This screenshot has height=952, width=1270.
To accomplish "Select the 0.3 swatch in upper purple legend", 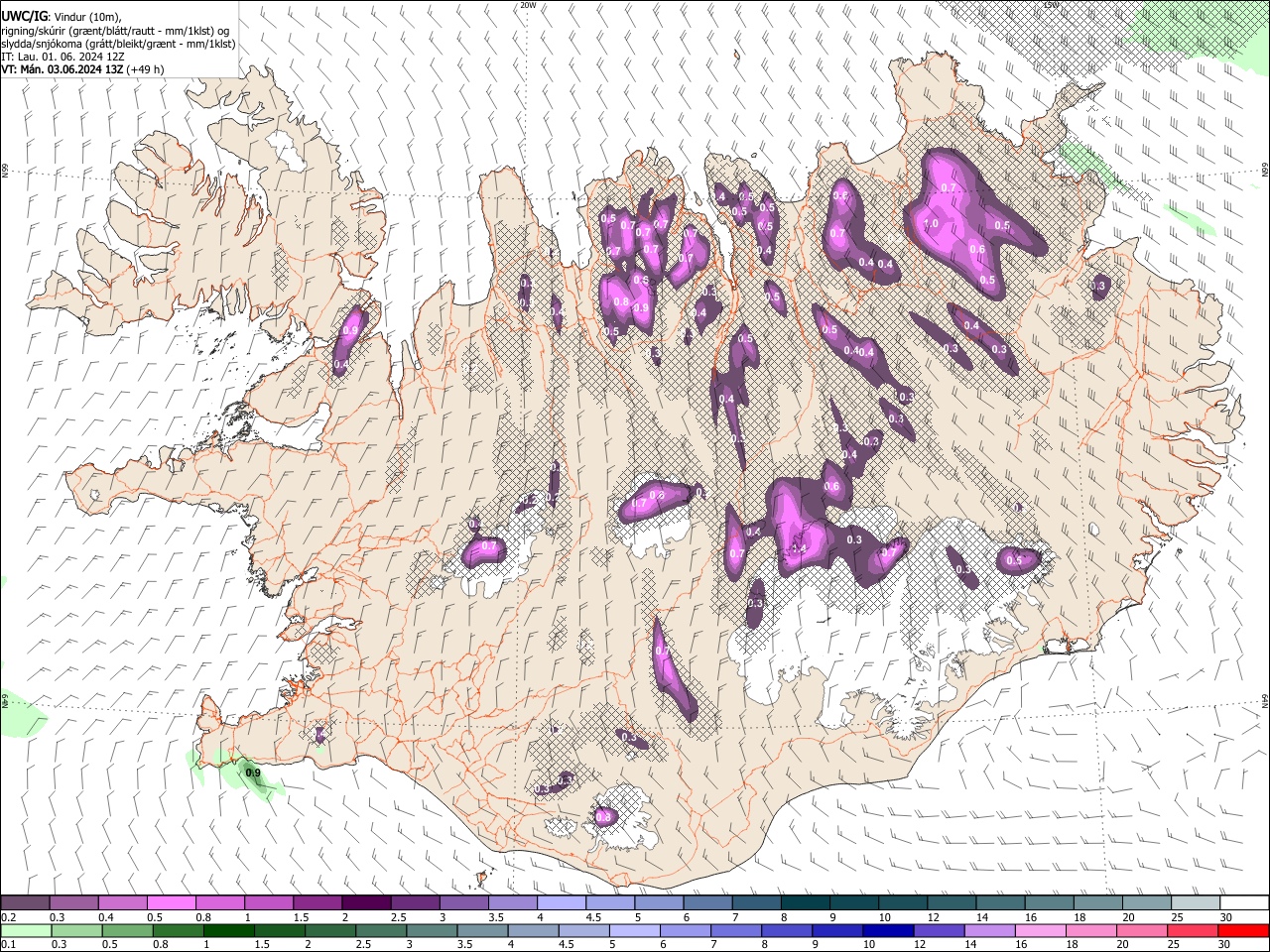I will (73, 902).
